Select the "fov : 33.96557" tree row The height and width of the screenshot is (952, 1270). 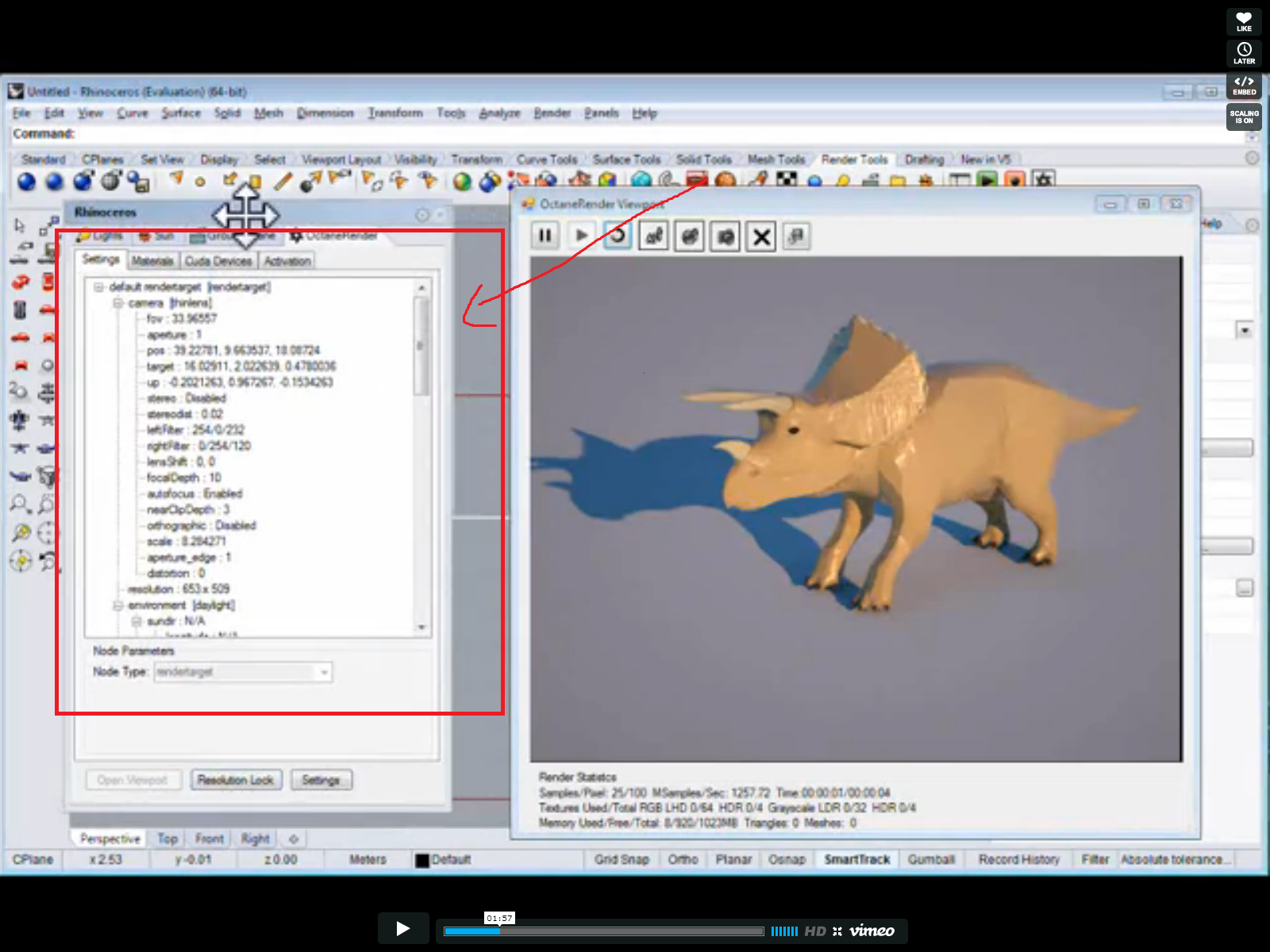coord(182,319)
